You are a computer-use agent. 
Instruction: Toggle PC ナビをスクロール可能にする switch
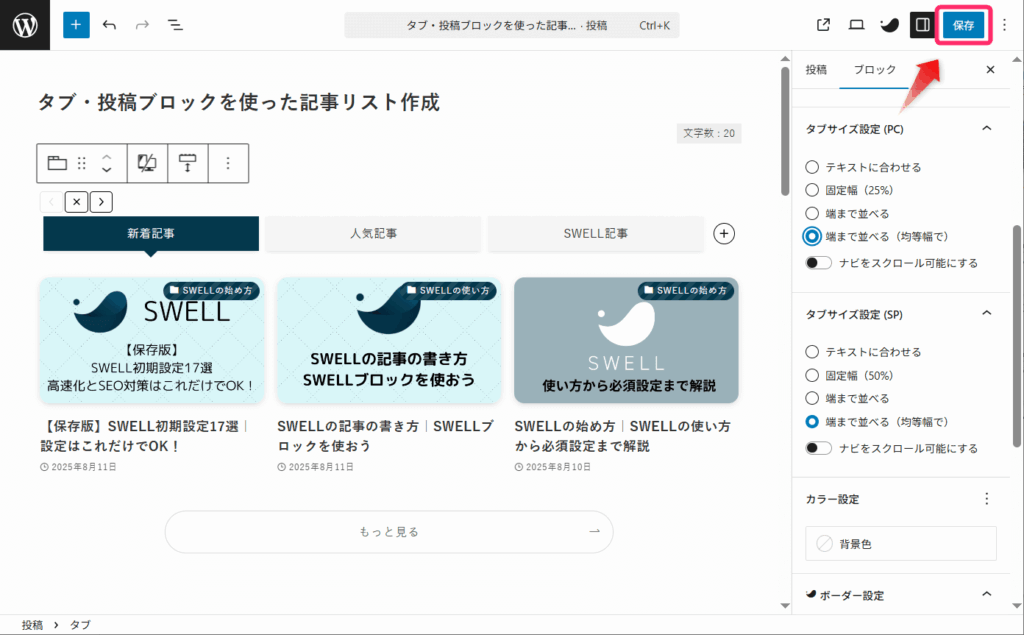818,263
